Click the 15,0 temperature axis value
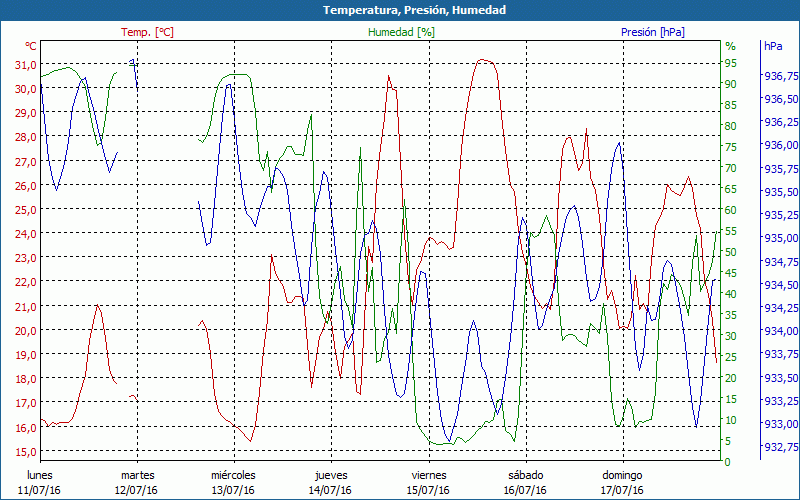The height and width of the screenshot is (500, 800). click(26, 451)
